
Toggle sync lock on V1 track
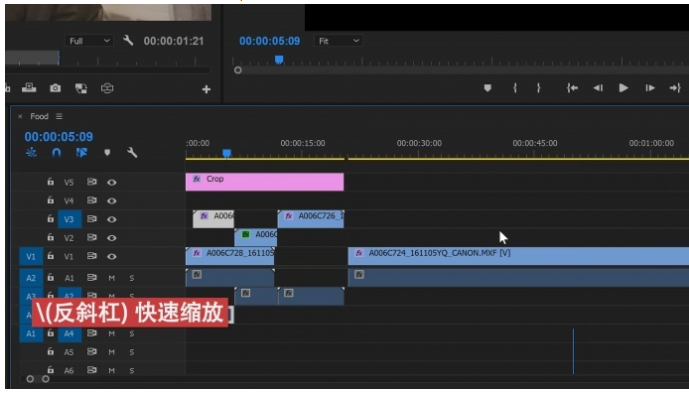91,256
